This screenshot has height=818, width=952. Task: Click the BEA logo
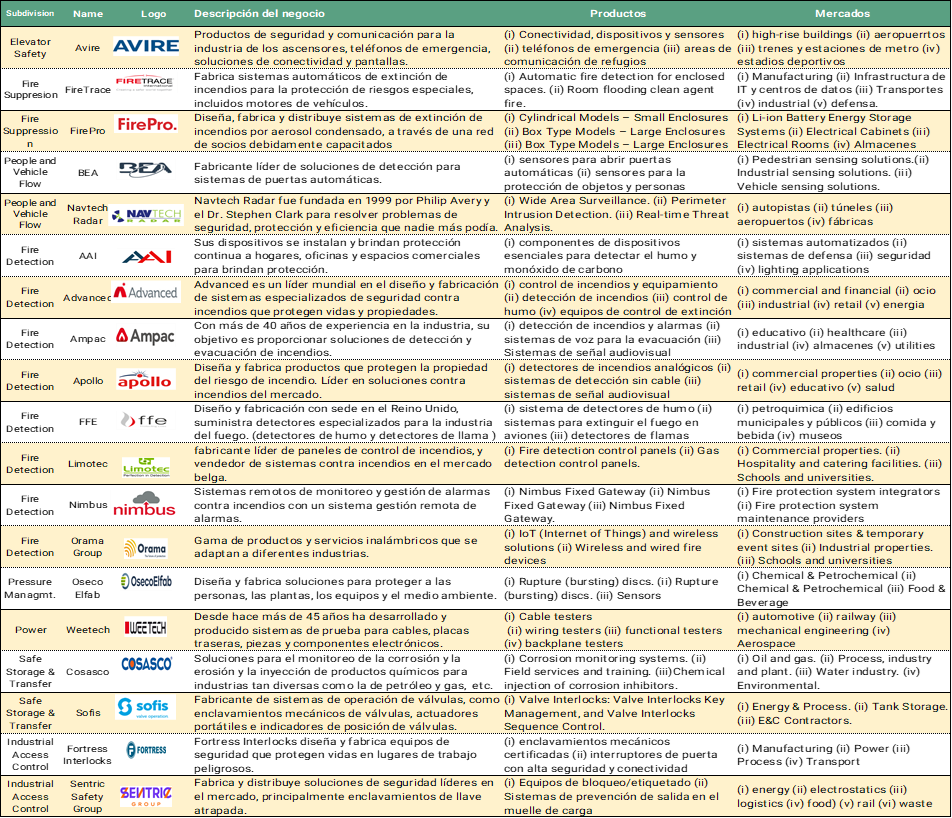(x=145, y=169)
